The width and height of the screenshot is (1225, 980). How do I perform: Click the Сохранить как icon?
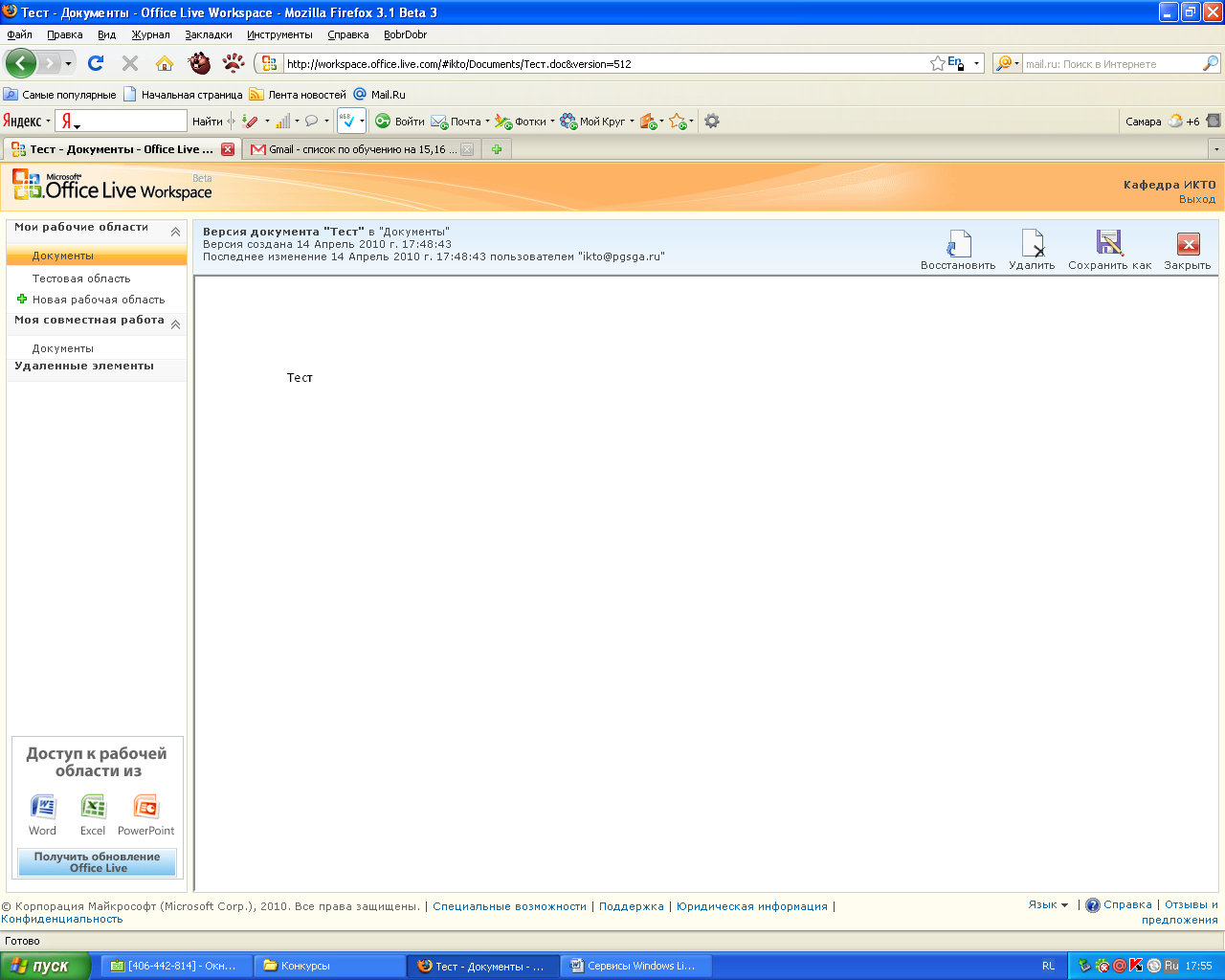pyautogui.click(x=1109, y=243)
